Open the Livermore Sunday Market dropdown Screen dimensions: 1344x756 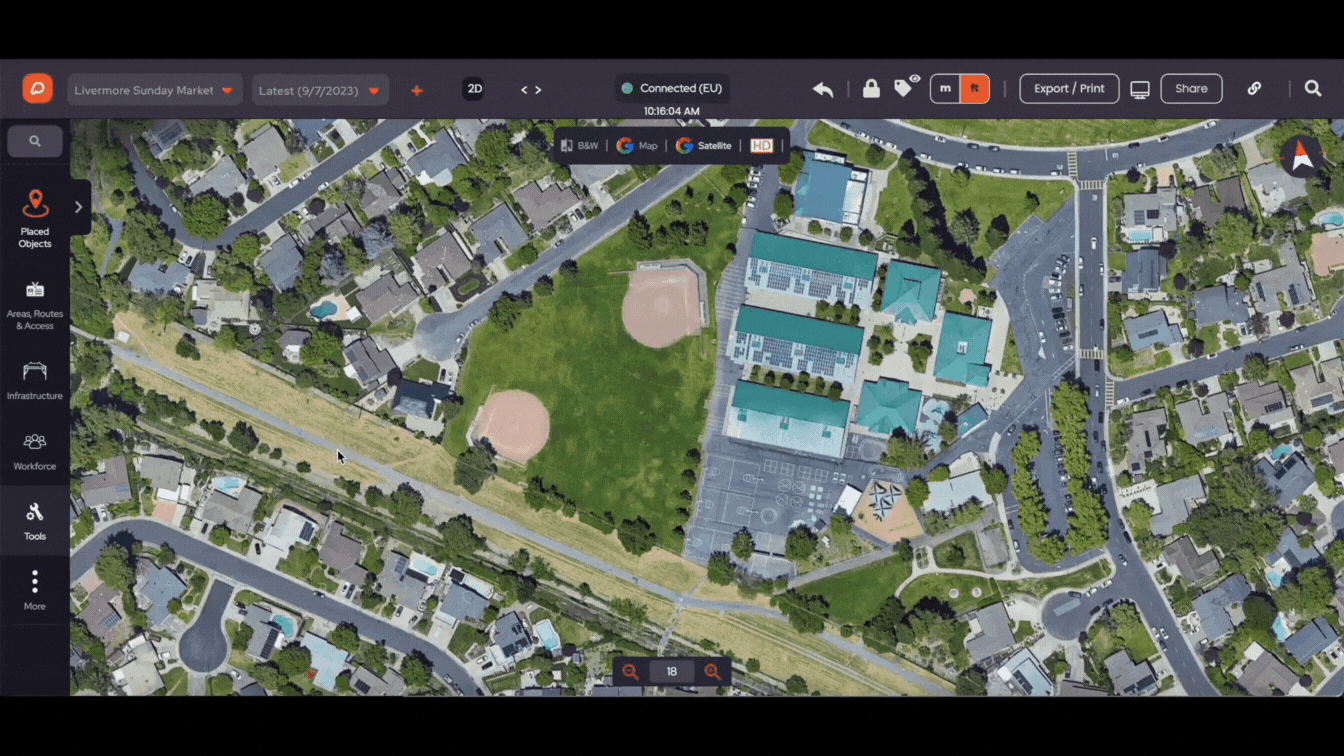pyautogui.click(x=155, y=90)
